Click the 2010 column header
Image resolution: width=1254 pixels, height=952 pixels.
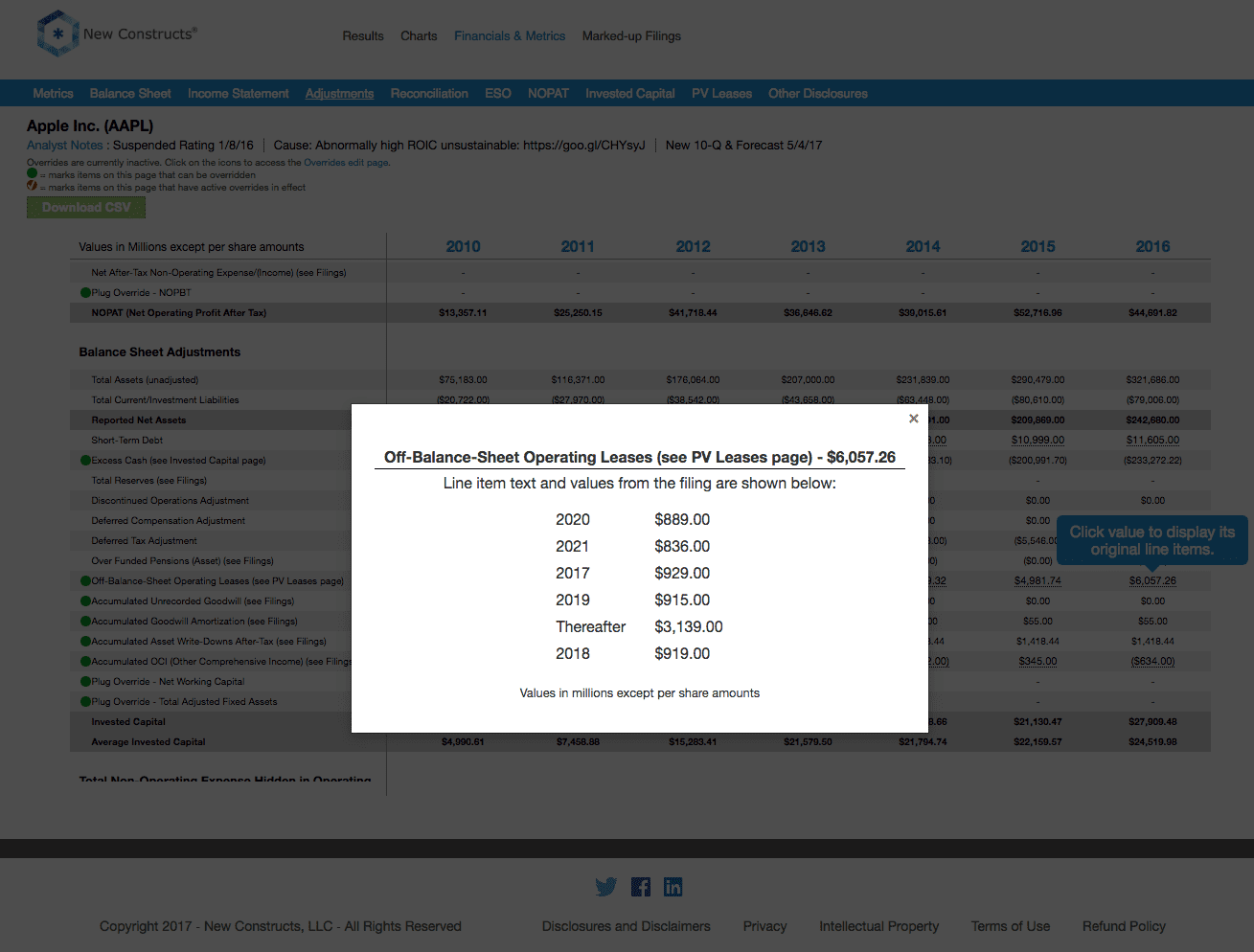click(463, 246)
